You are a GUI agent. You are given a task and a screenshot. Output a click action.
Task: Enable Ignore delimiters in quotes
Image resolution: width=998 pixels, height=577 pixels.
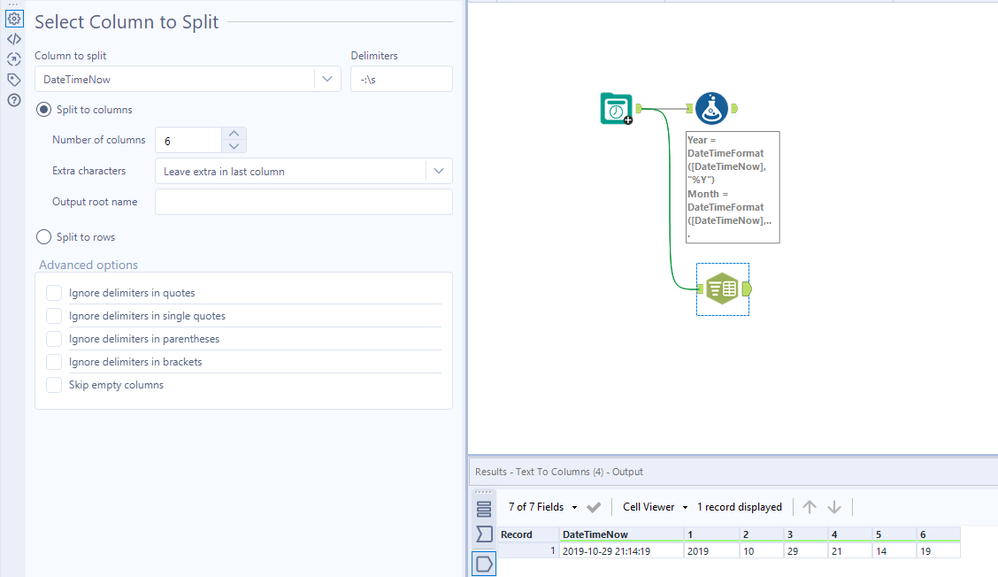pyautogui.click(x=54, y=293)
